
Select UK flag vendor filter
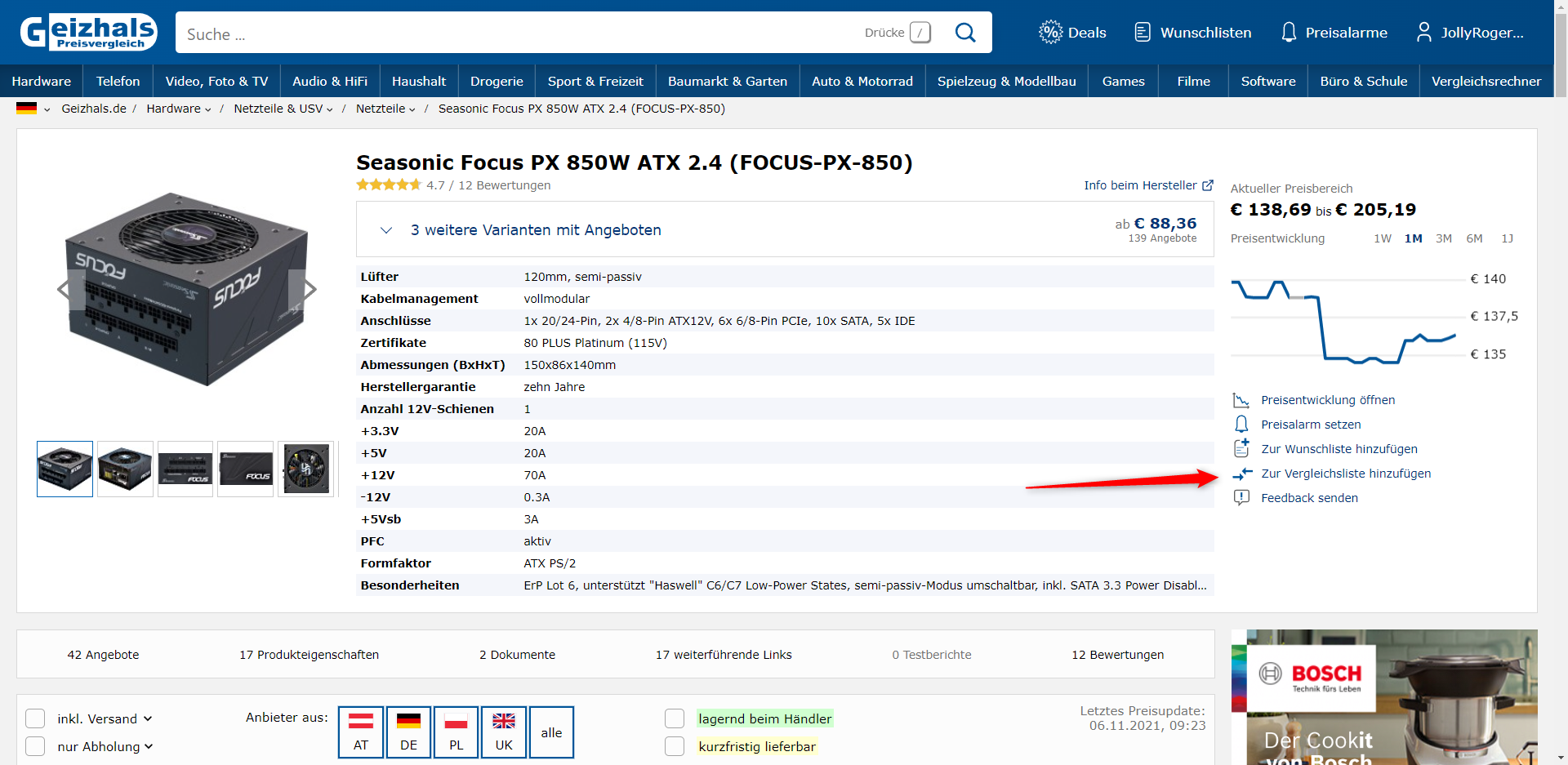504,732
